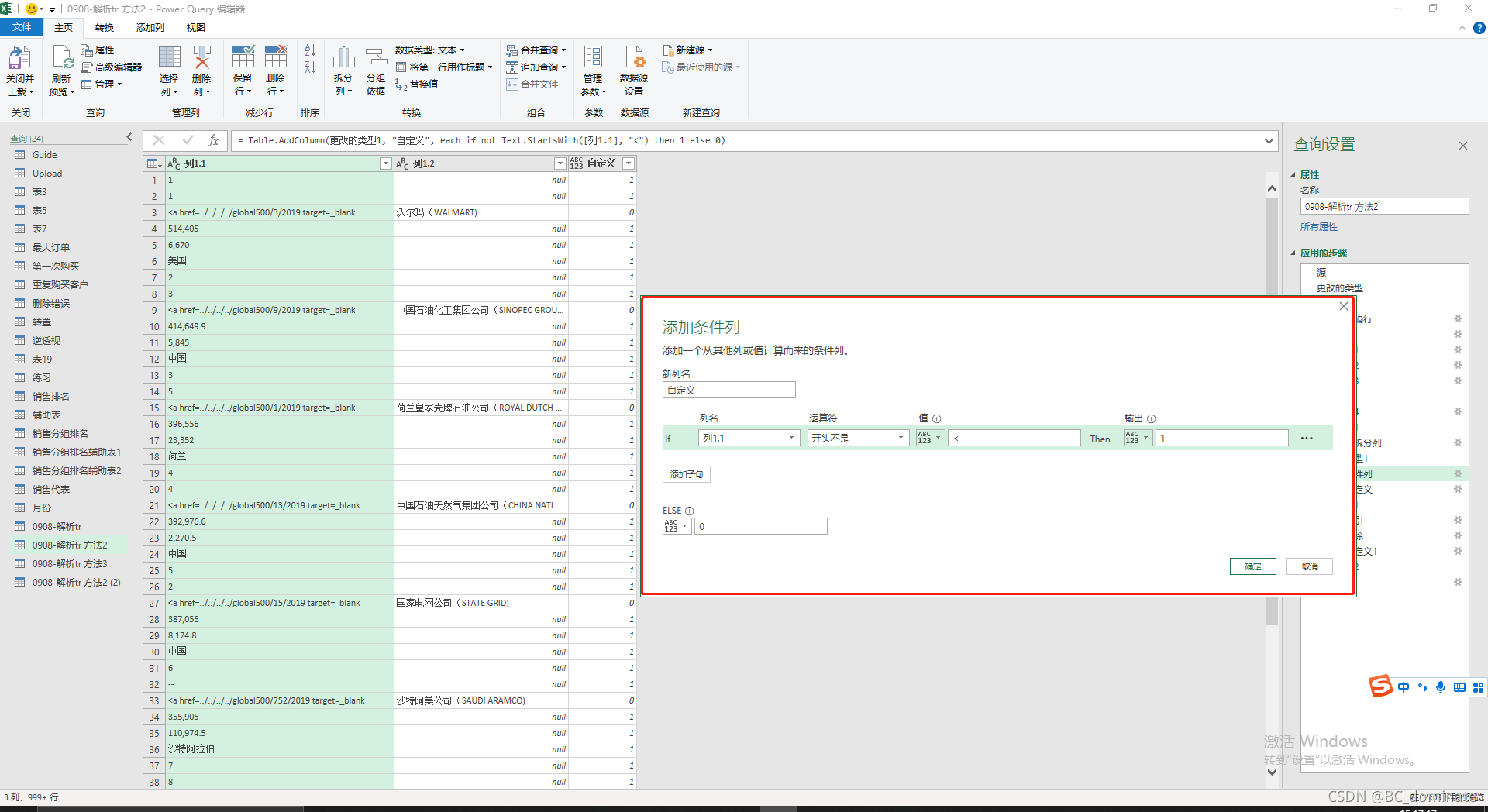The width and height of the screenshot is (1488, 812).
Task: Click the query 名称 field in 查询设置
Action: pyautogui.click(x=1384, y=207)
